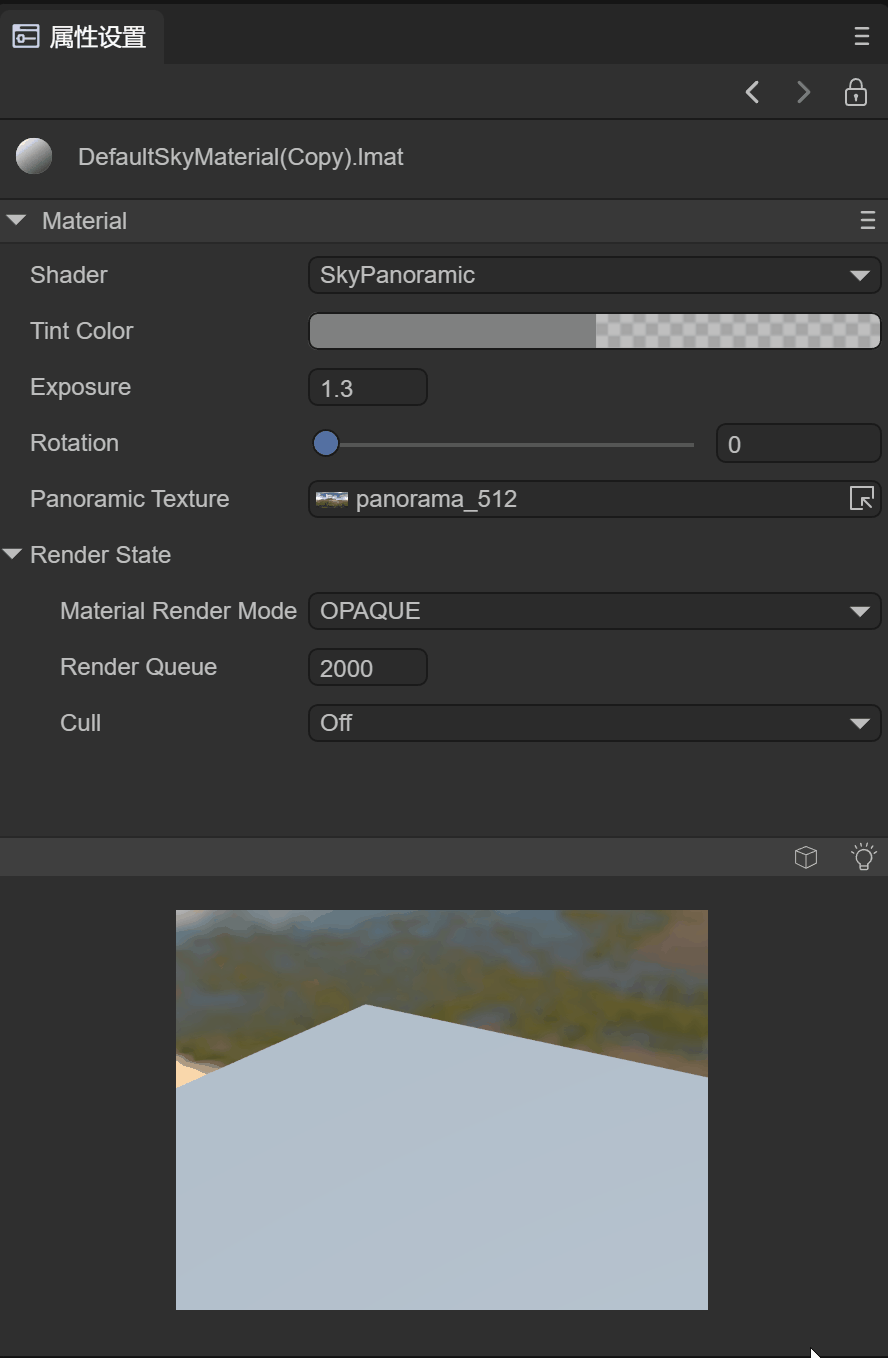Viewport: 888px width, 1358px height.
Task: Locate panorama_512 texture asset button
Action: click(x=861, y=498)
